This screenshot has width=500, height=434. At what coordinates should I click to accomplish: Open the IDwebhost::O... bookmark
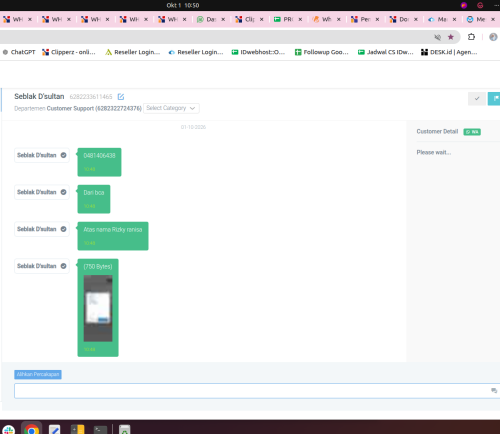tap(258, 52)
